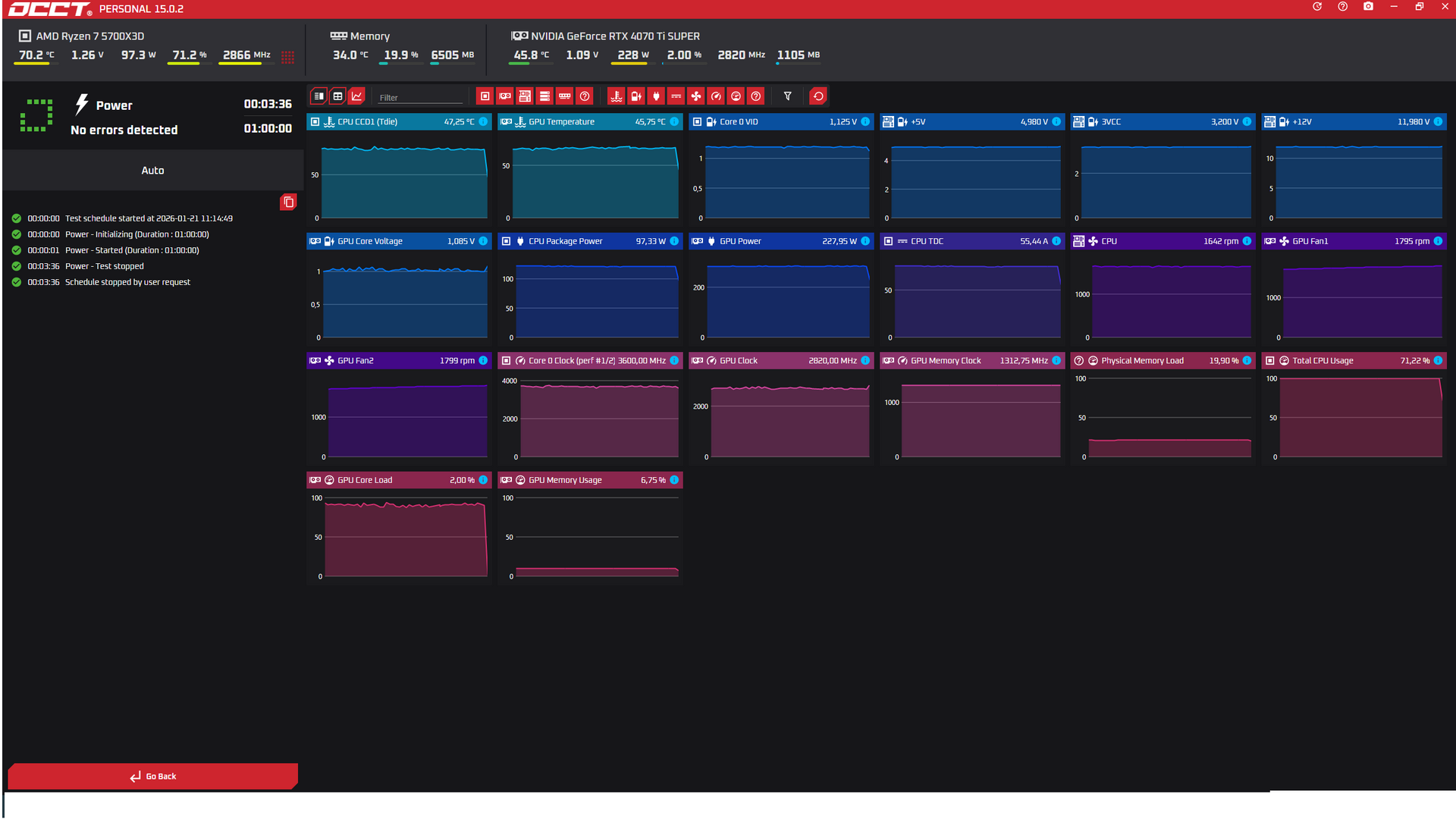Screen dimensions: 1456x819
Task: Click the Go Back button
Action: 152,777
